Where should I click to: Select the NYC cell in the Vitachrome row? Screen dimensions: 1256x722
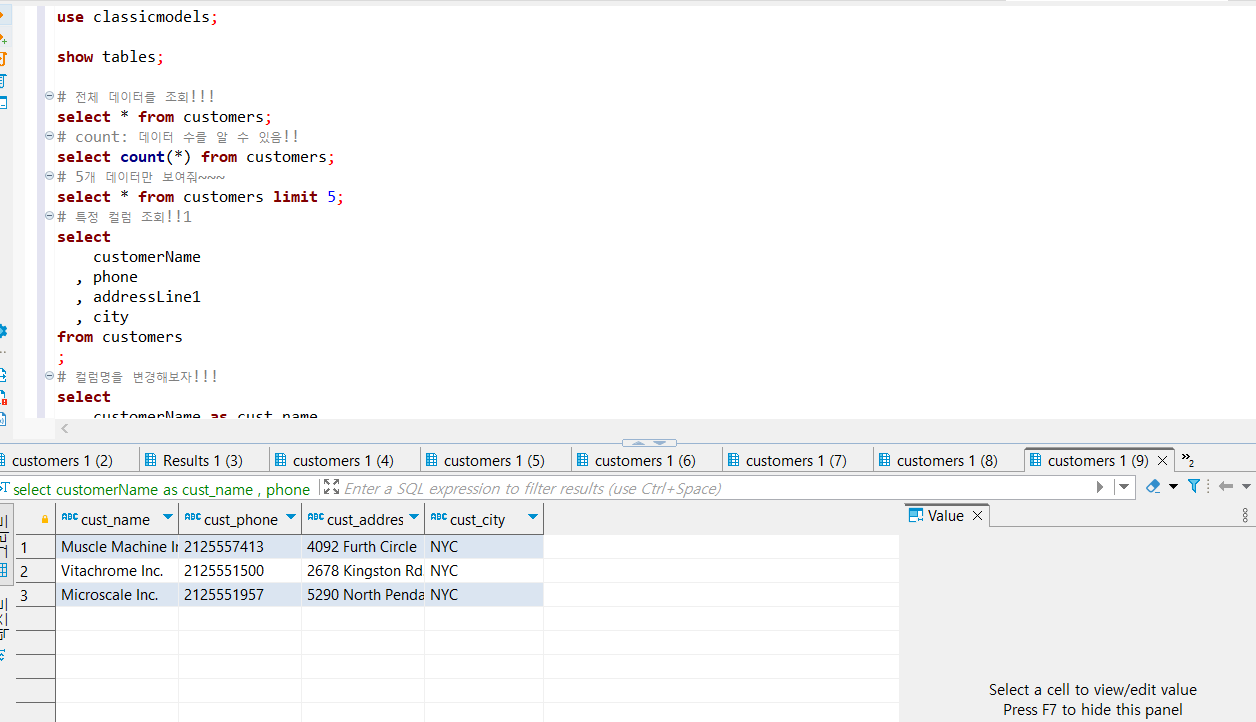pyautogui.click(x=484, y=571)
